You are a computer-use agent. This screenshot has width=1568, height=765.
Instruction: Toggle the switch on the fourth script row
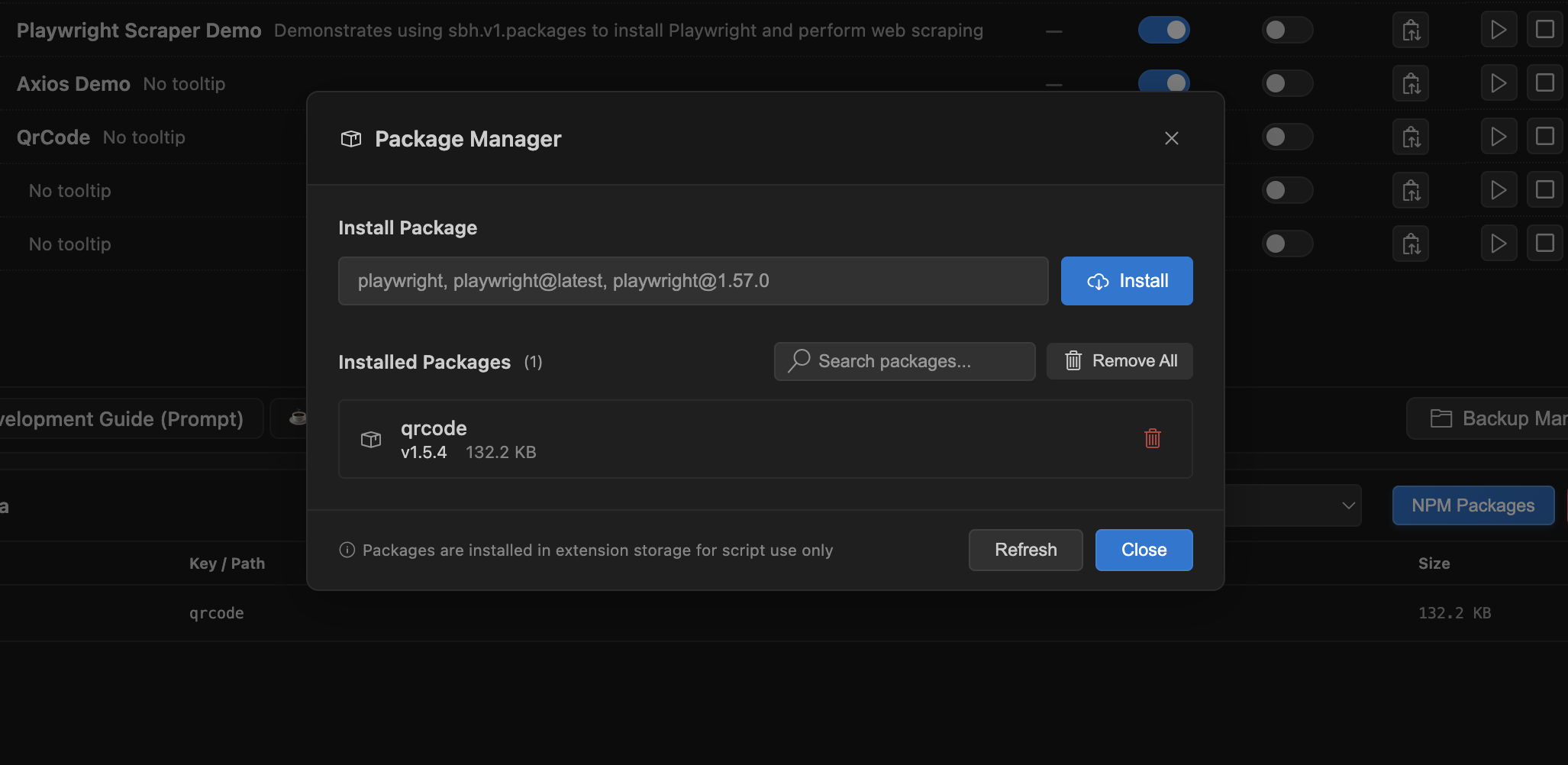point(1287,190)
